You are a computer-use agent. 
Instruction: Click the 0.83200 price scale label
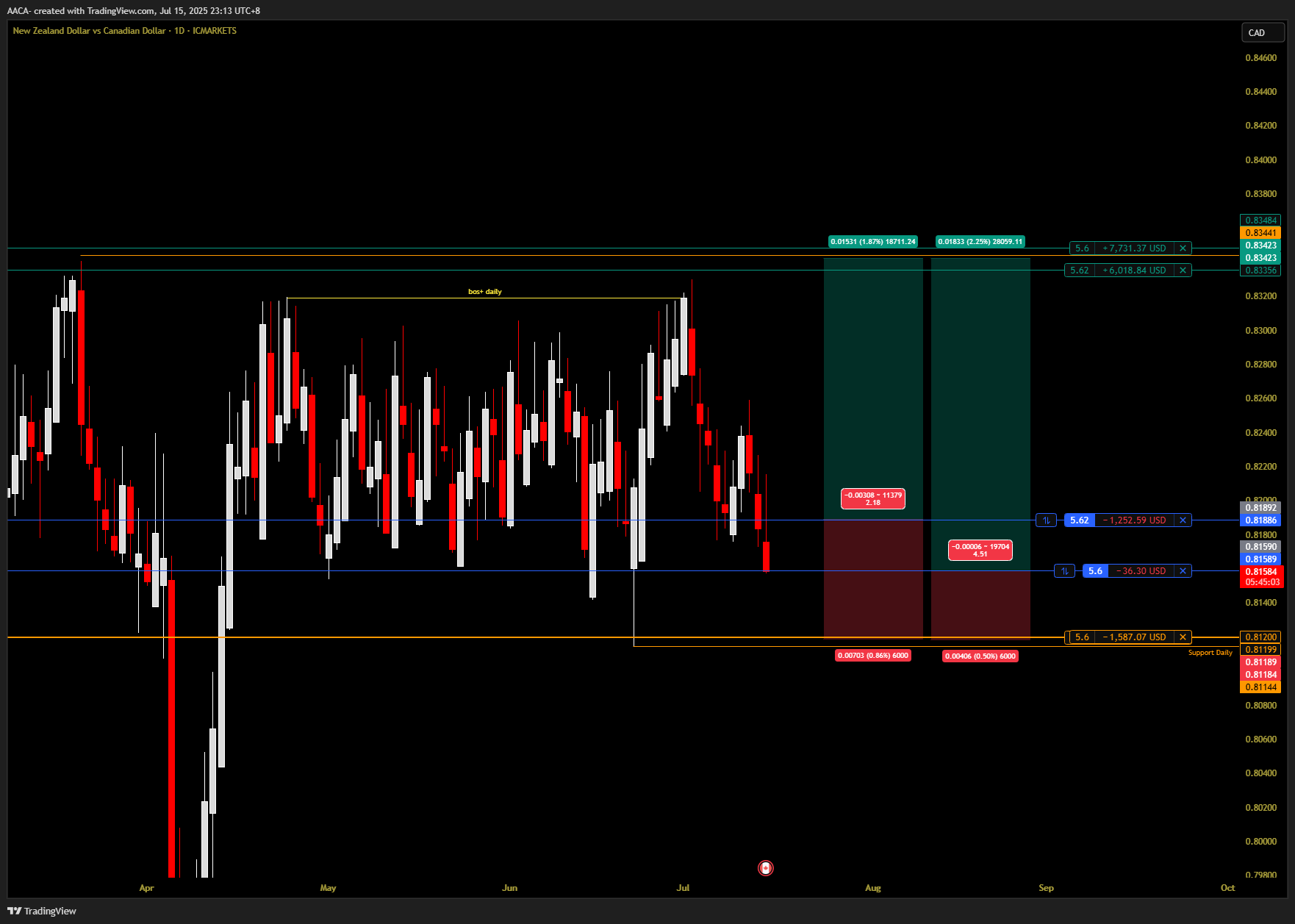1260,296
